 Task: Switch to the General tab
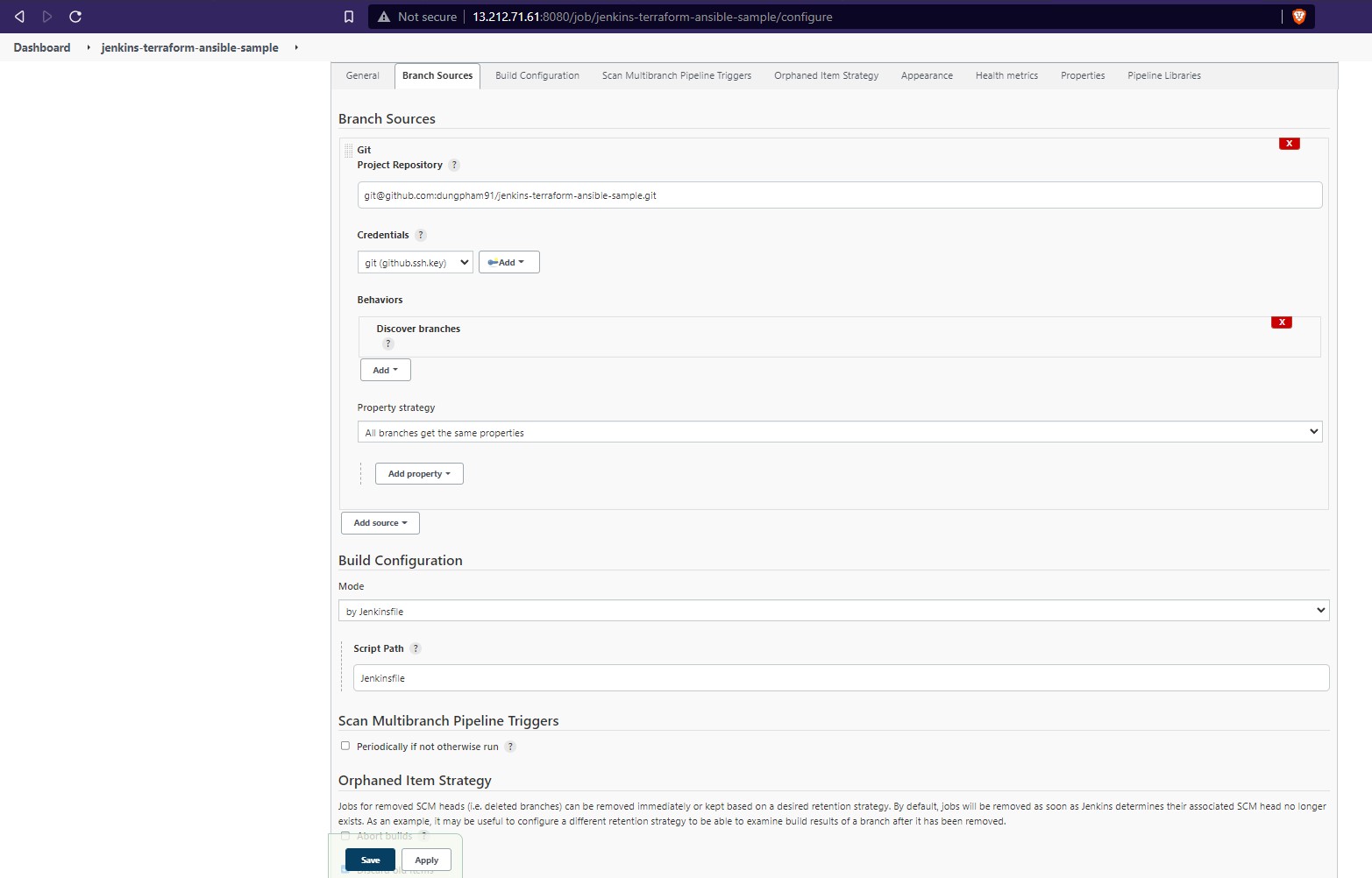(363, 75)
